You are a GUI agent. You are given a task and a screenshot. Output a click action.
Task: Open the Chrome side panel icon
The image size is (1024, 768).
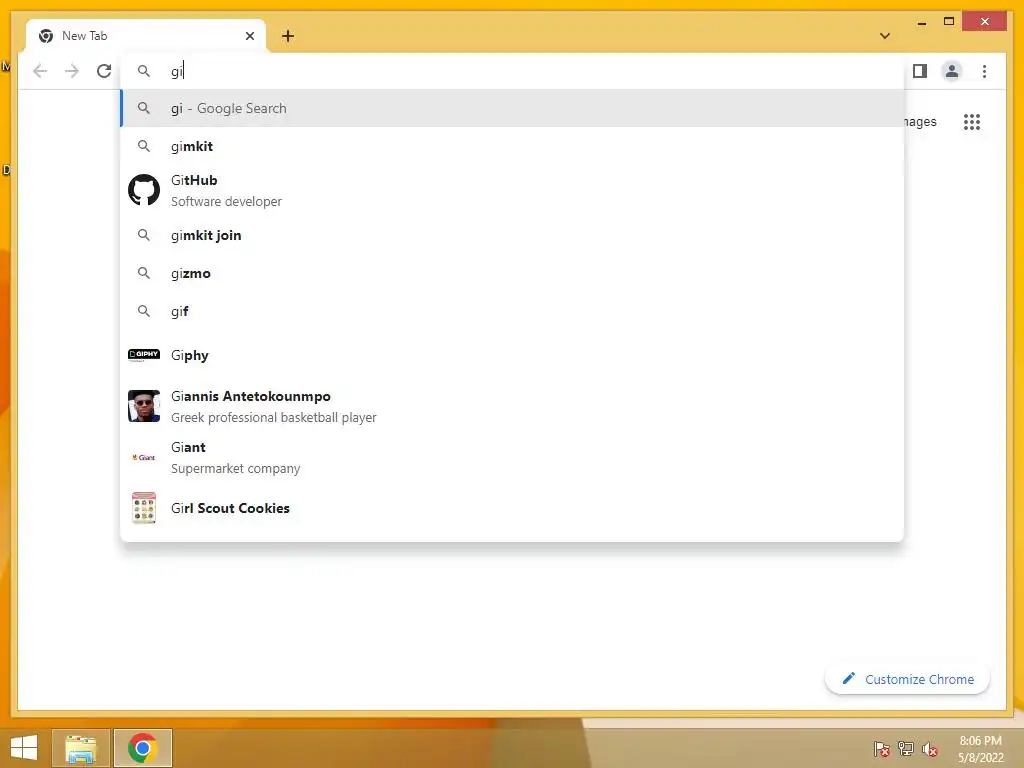tap(920, 71)
